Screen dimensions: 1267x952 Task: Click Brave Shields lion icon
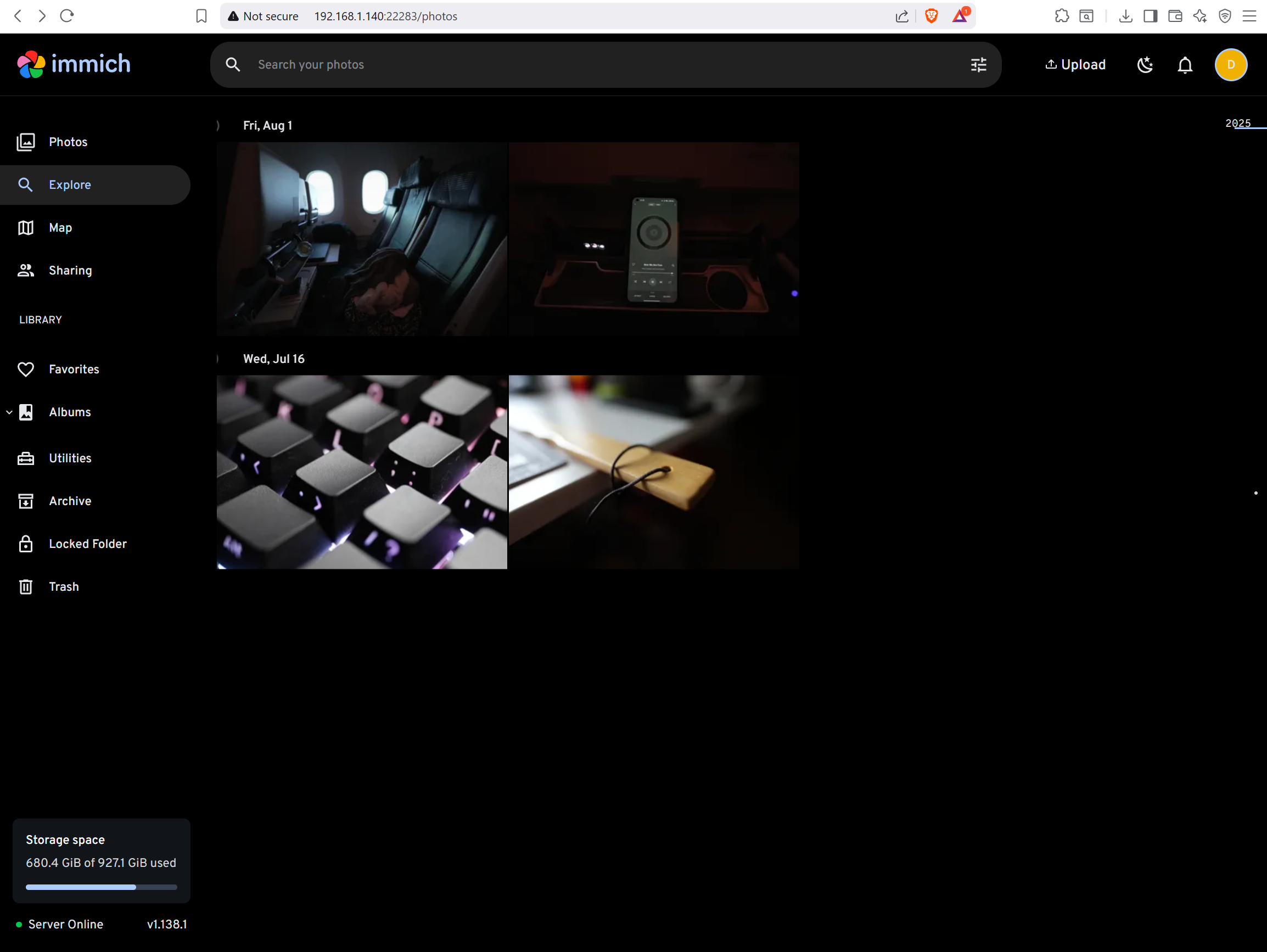931,16
